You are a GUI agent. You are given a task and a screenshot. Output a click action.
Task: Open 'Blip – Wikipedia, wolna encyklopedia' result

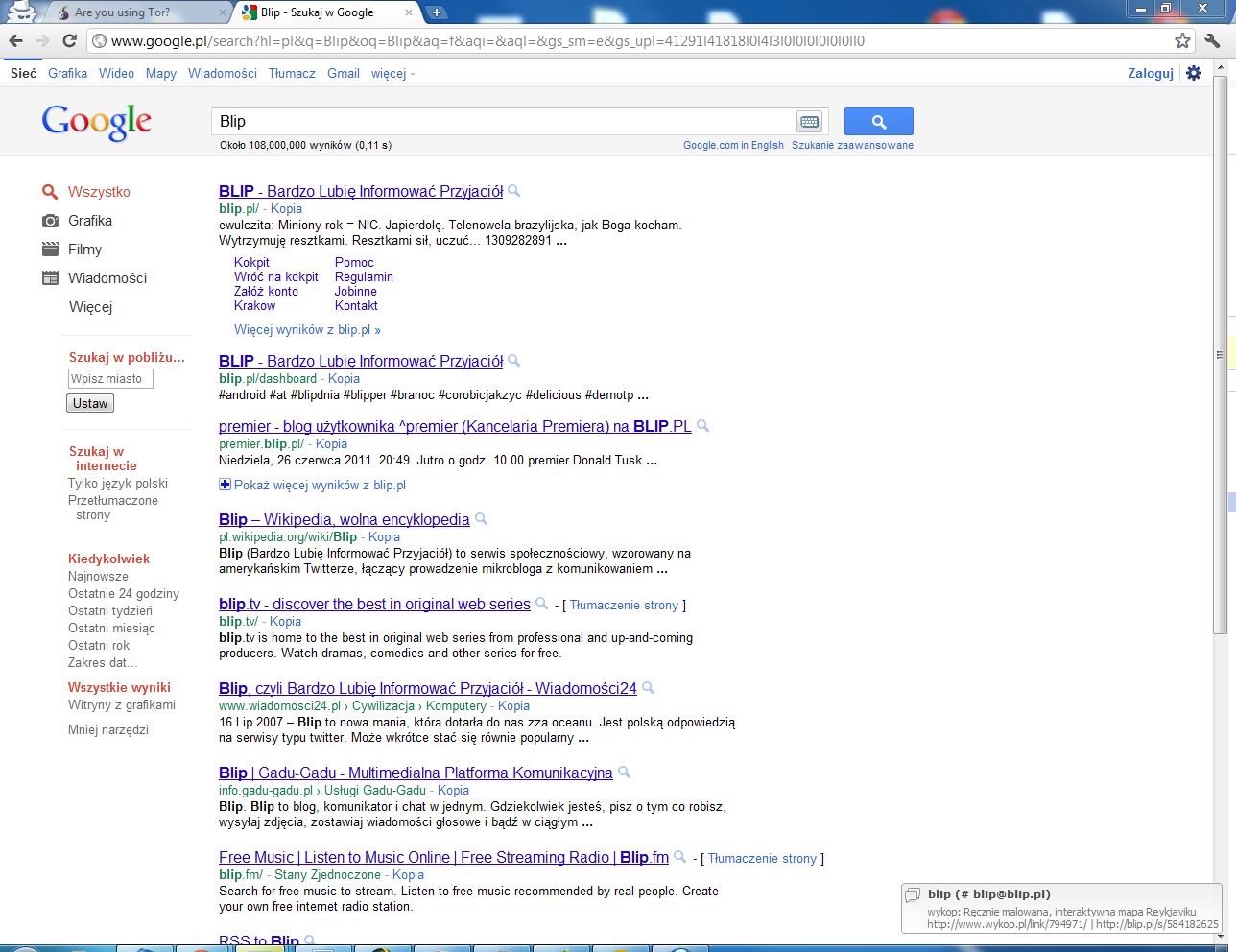pyautogui.click(x=345, y=519)
